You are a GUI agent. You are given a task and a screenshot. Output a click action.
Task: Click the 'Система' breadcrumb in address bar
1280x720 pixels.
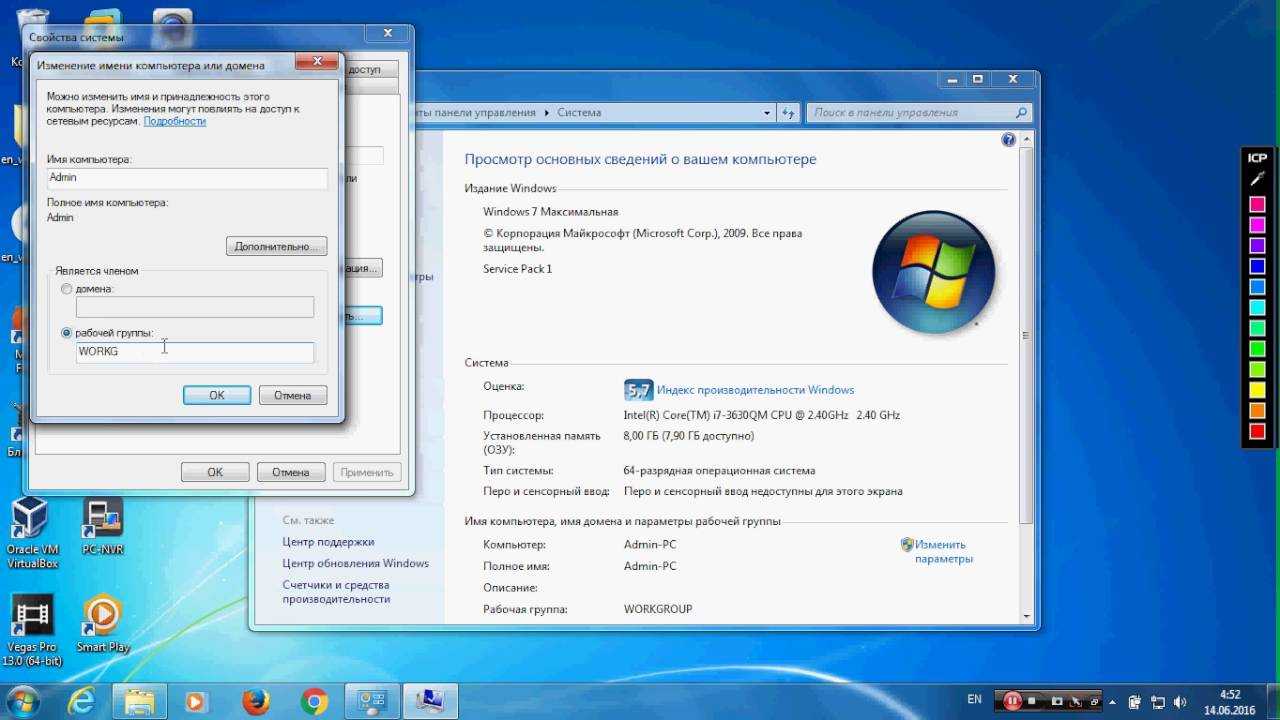(579, 113)
